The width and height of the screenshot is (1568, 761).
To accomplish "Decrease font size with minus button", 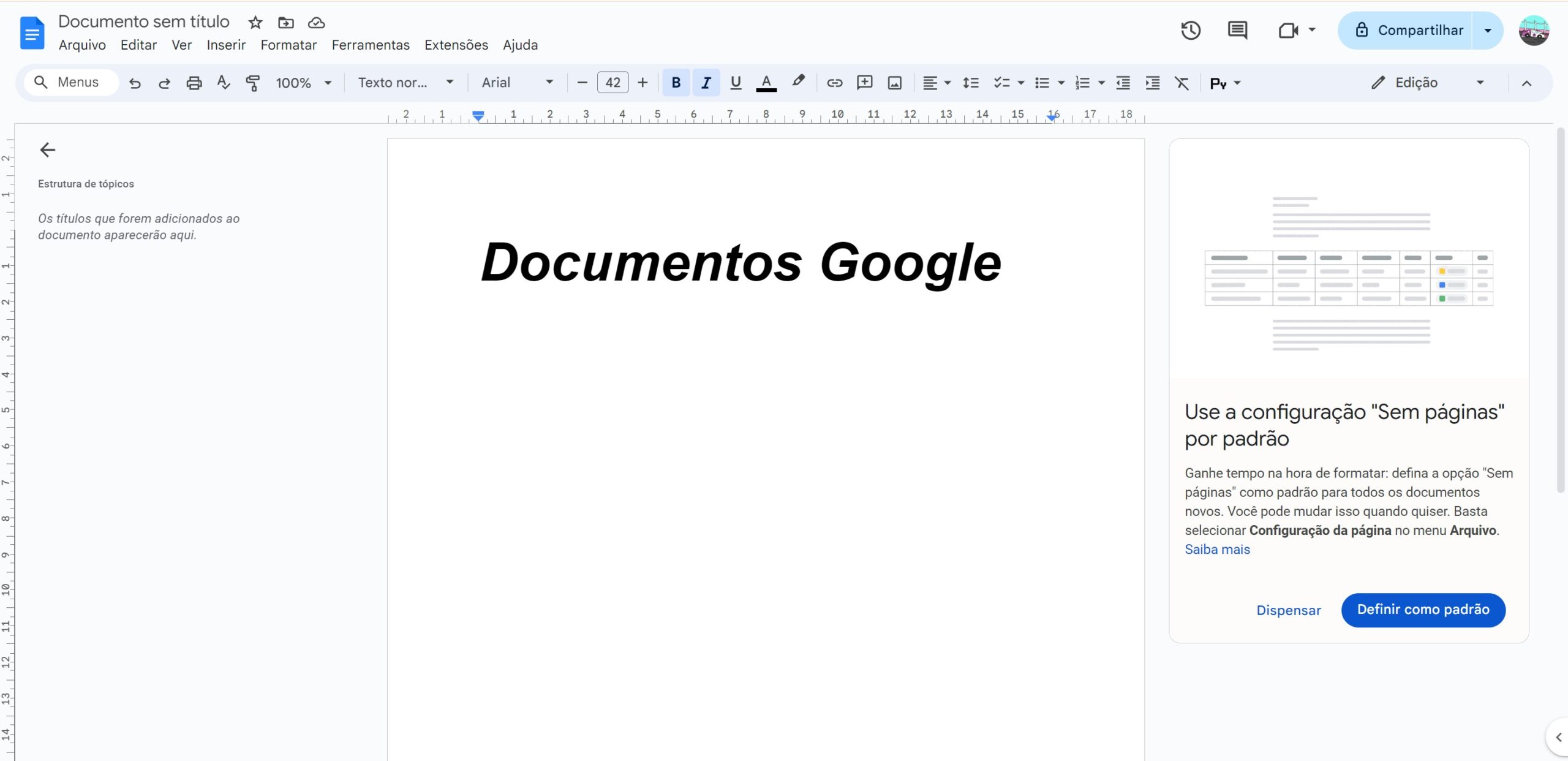I will pyautogui.click(x=582, y=82).
